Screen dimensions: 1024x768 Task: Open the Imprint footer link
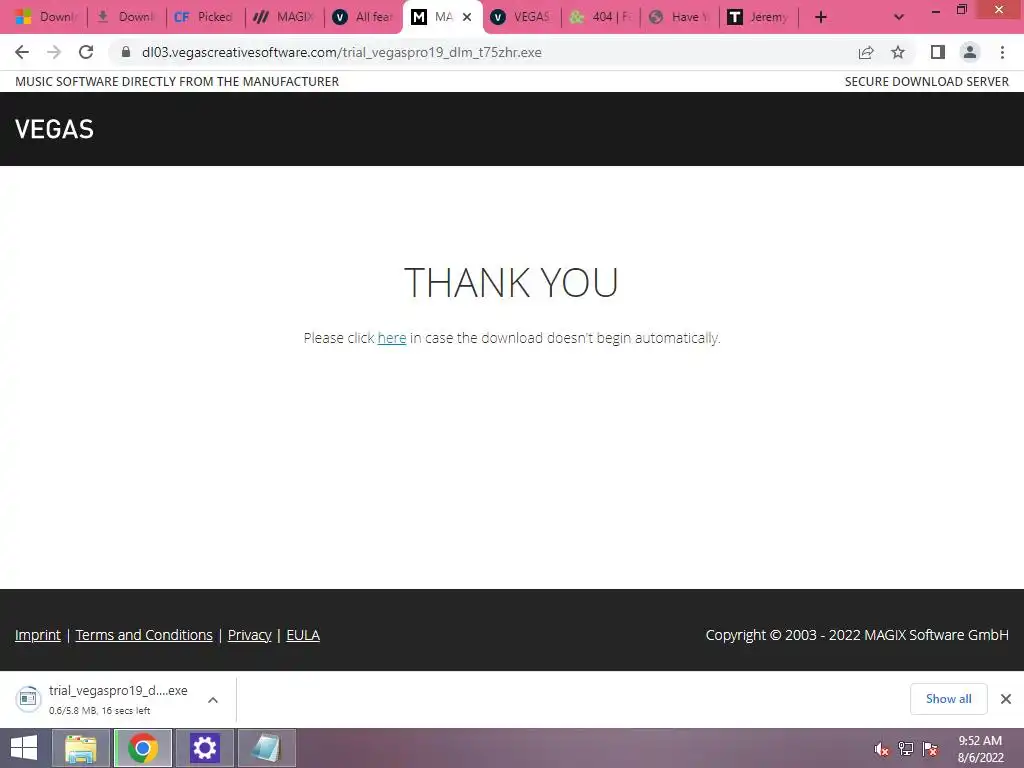pos(38,635)
